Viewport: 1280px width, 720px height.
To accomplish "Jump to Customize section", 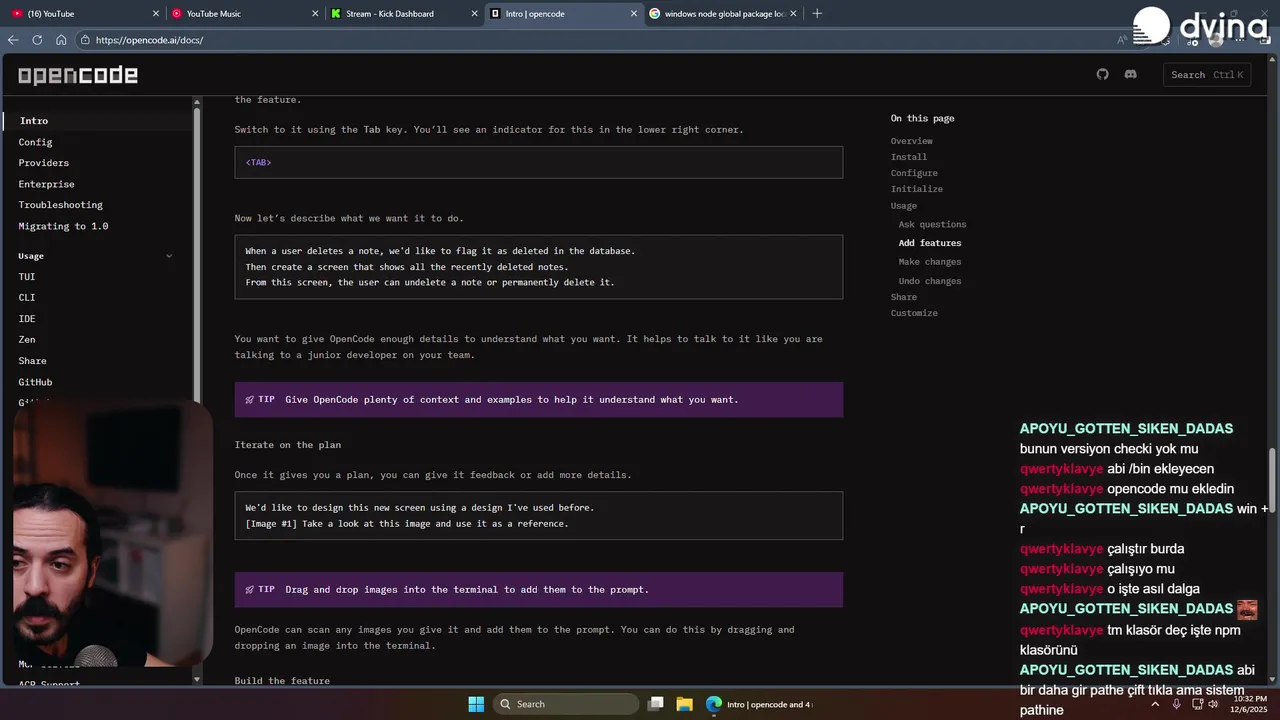I will [914, 313].
